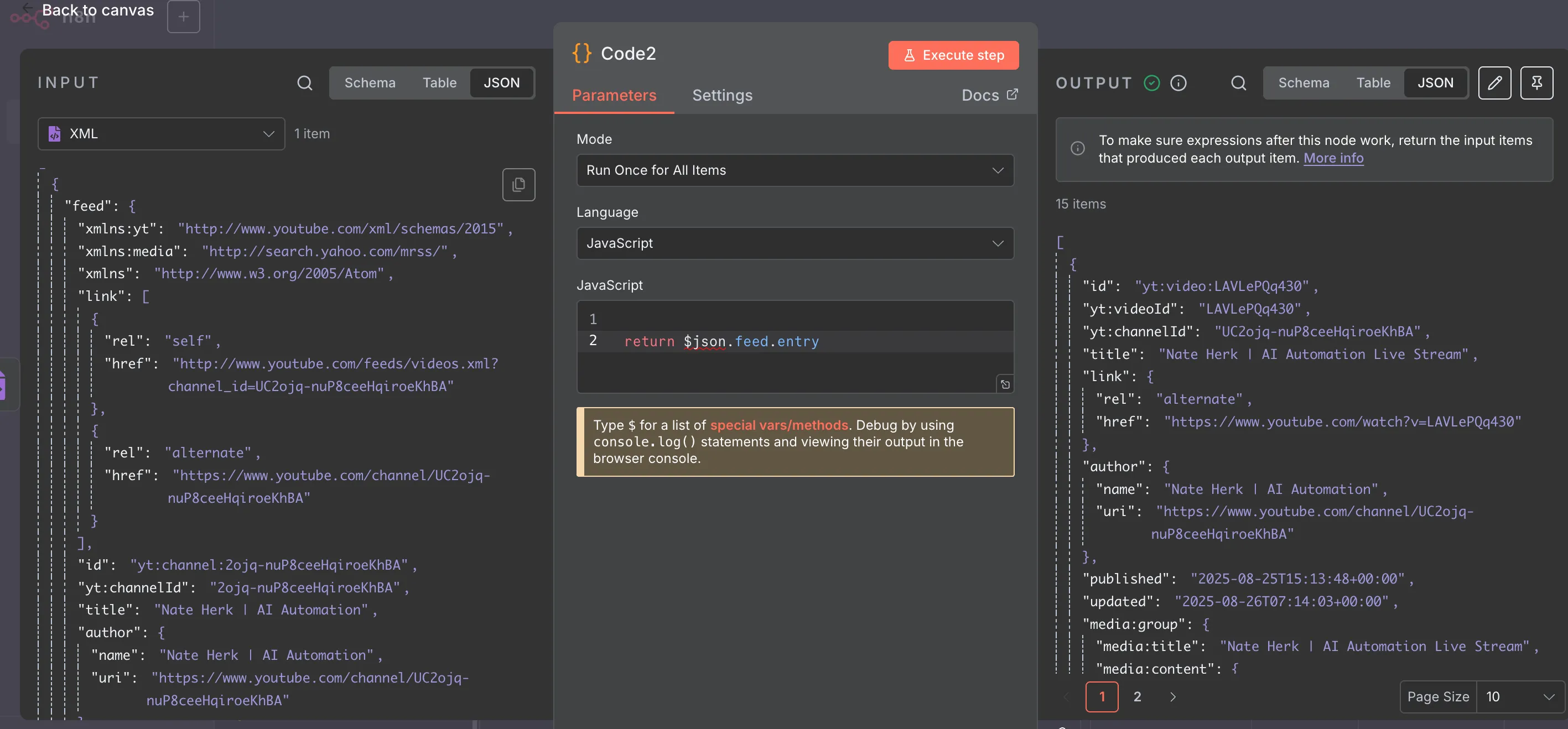
Task: Open the Page Size dropdown
Action: pyautogui.click(x=1519, y=696)
